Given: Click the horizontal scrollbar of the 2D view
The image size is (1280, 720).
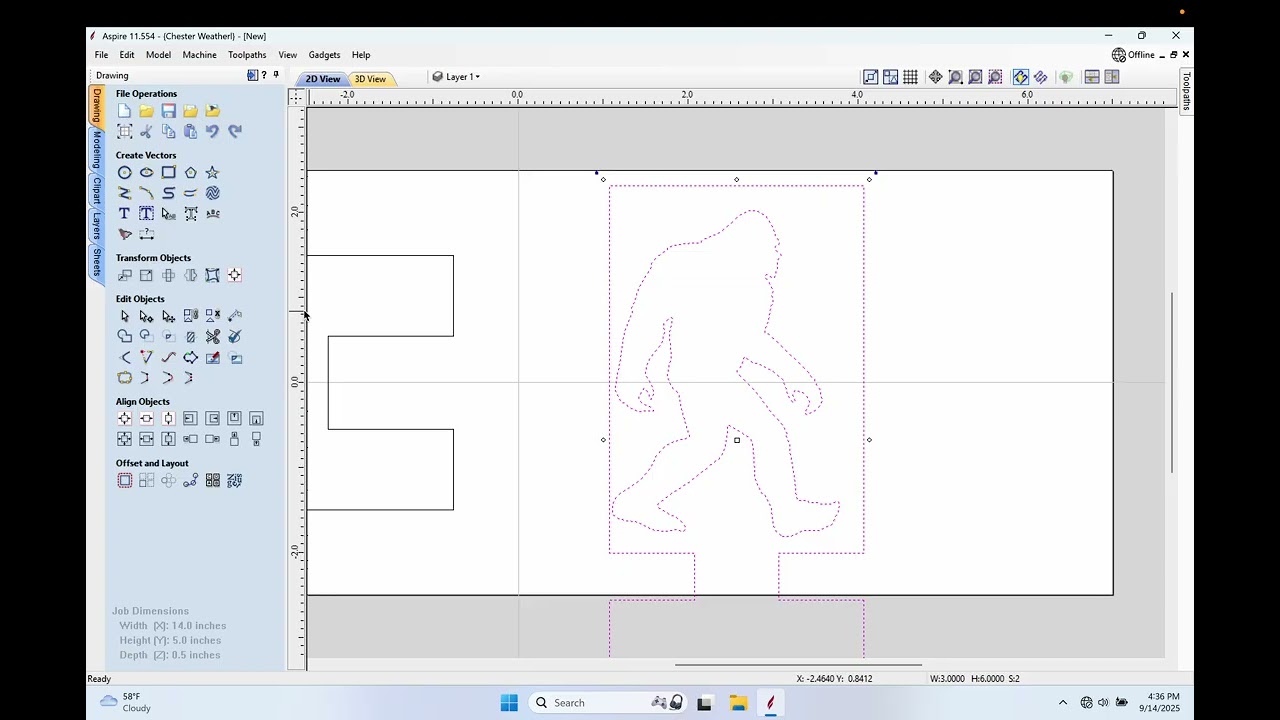Looking at the screenshot, I should 798,665.
